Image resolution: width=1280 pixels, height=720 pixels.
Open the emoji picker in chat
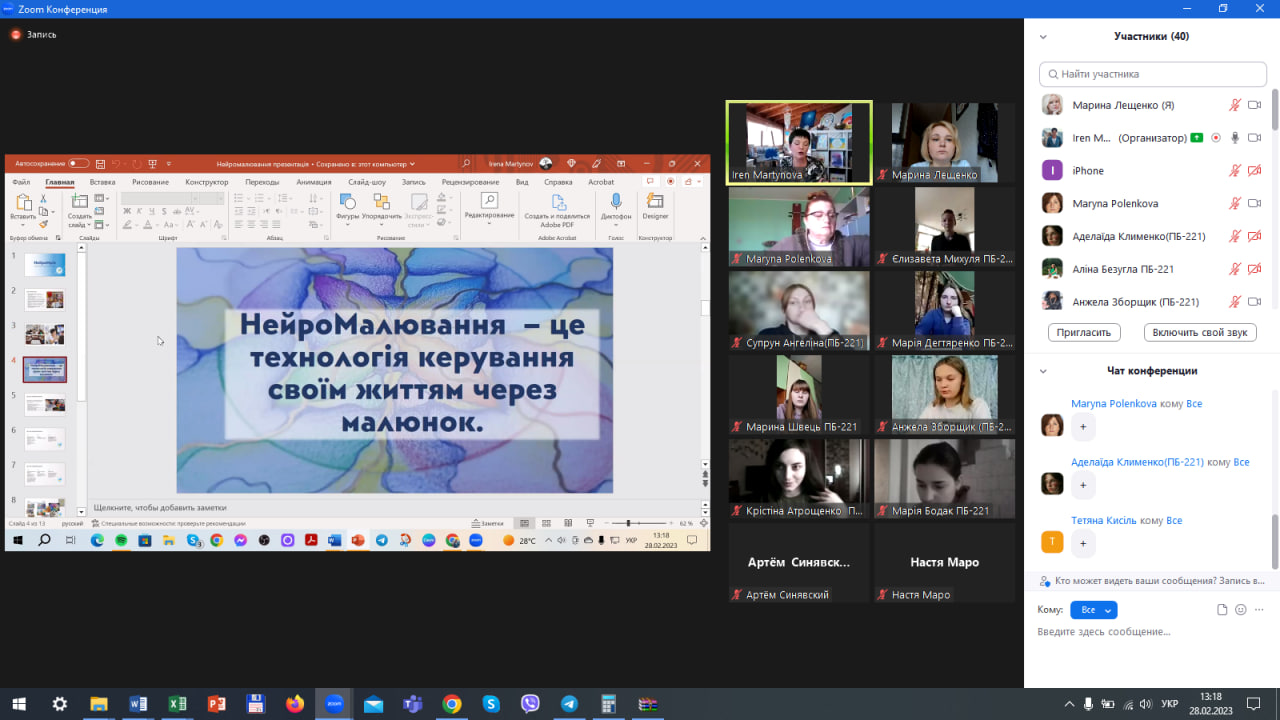point(1241,610)
